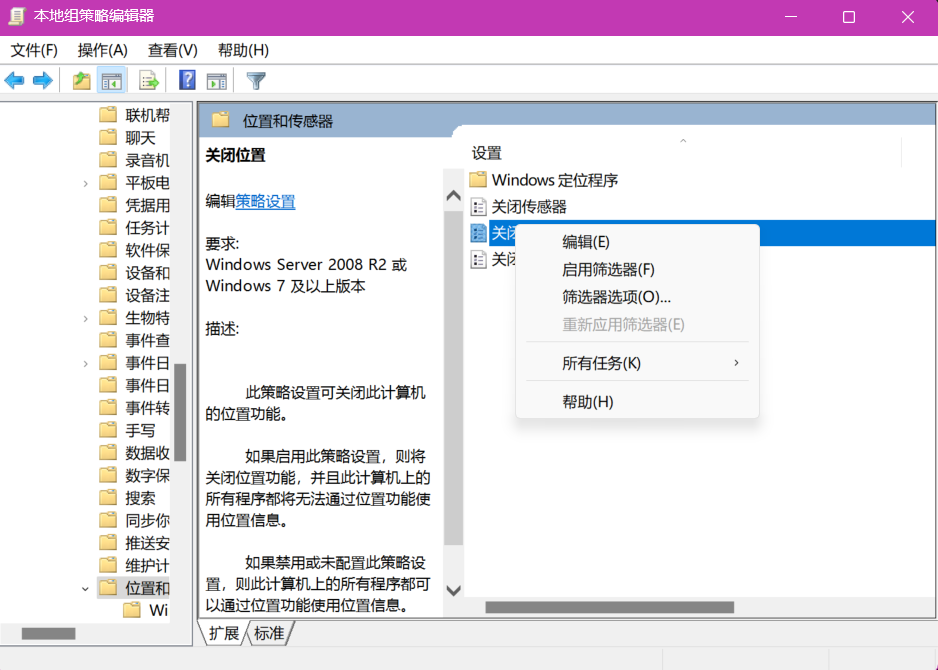This screenshot has height=670, width=938.
Task: Select the 数字保 tree item
Action: tap(147, 476)
